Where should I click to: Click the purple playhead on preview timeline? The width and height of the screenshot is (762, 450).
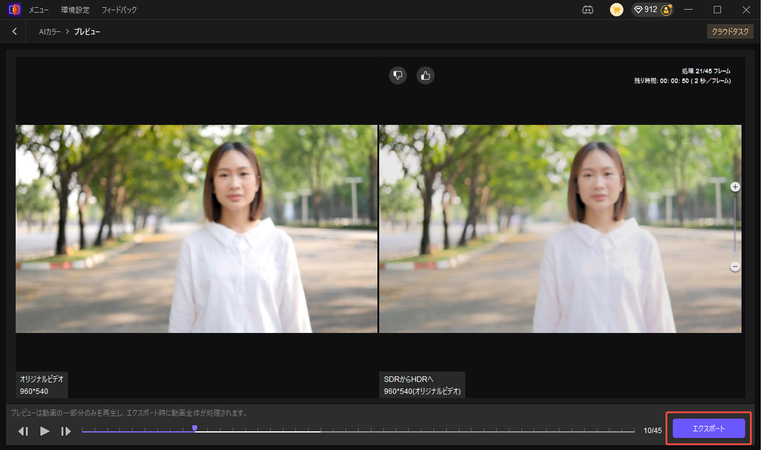(x=195, y=428)
